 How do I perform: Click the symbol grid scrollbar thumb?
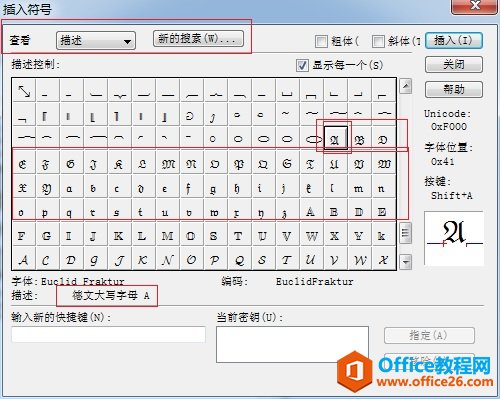pos(405,233)
